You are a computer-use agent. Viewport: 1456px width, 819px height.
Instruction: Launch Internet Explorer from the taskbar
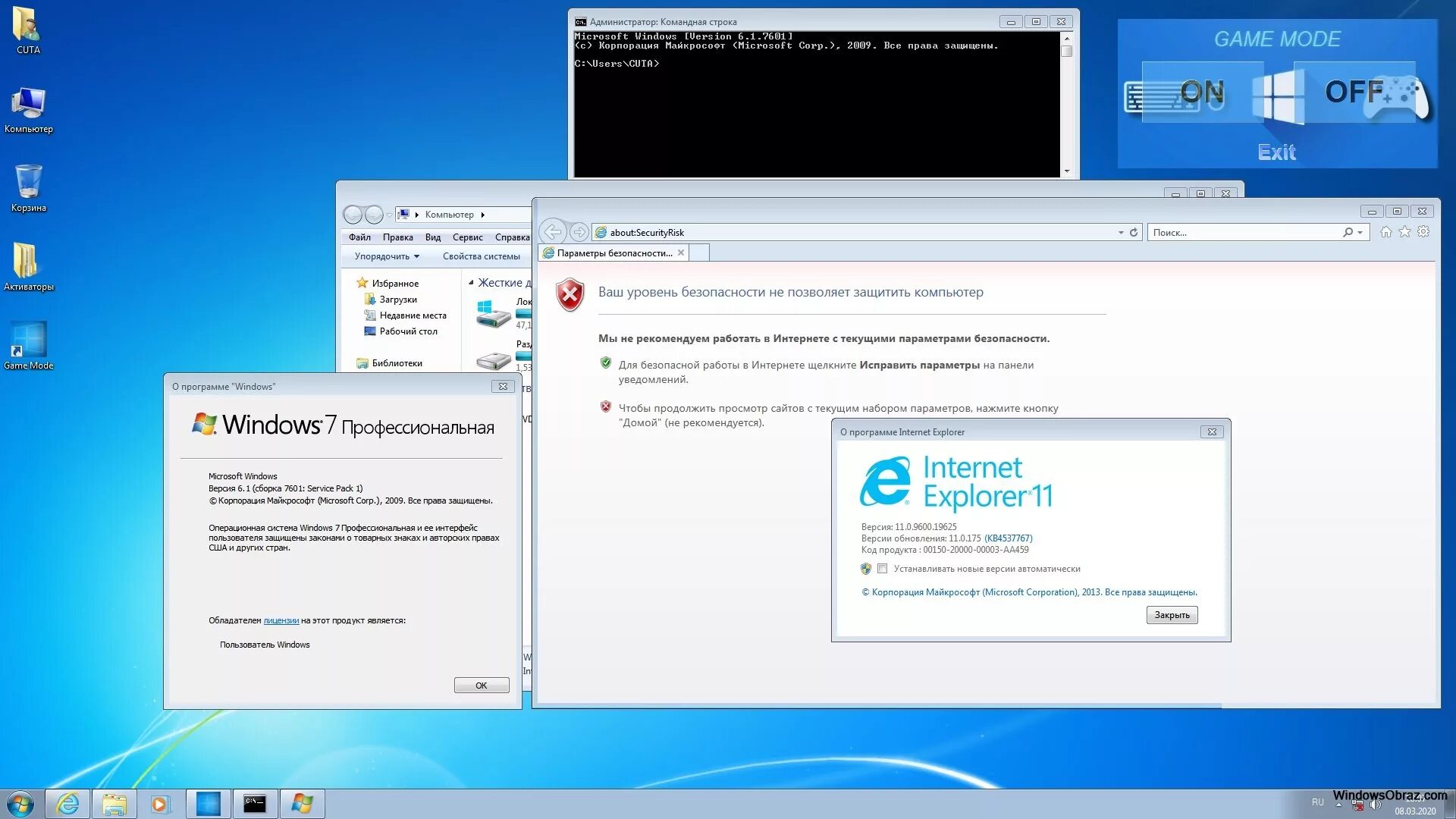68,804
